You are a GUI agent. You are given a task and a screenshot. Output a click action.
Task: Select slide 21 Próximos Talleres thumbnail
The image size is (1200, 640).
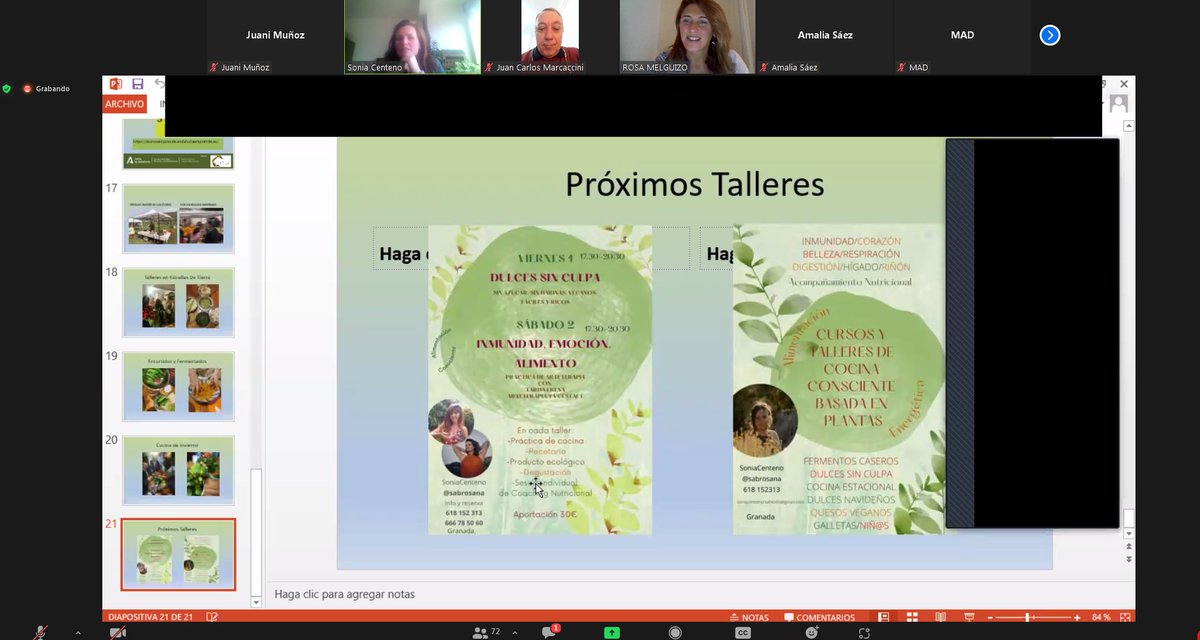pyautogui.click(x=178, y=554)
